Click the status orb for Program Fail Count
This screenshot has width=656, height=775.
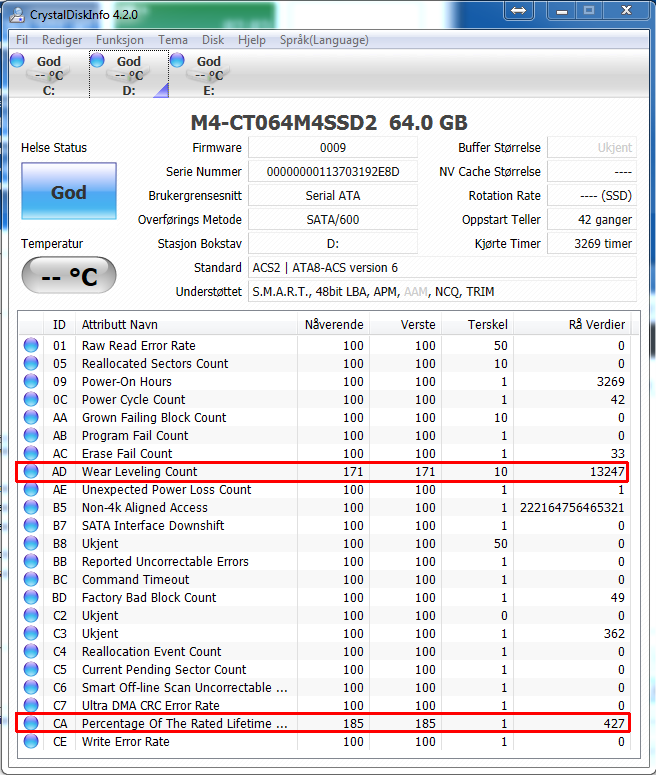tap(31, 435)
